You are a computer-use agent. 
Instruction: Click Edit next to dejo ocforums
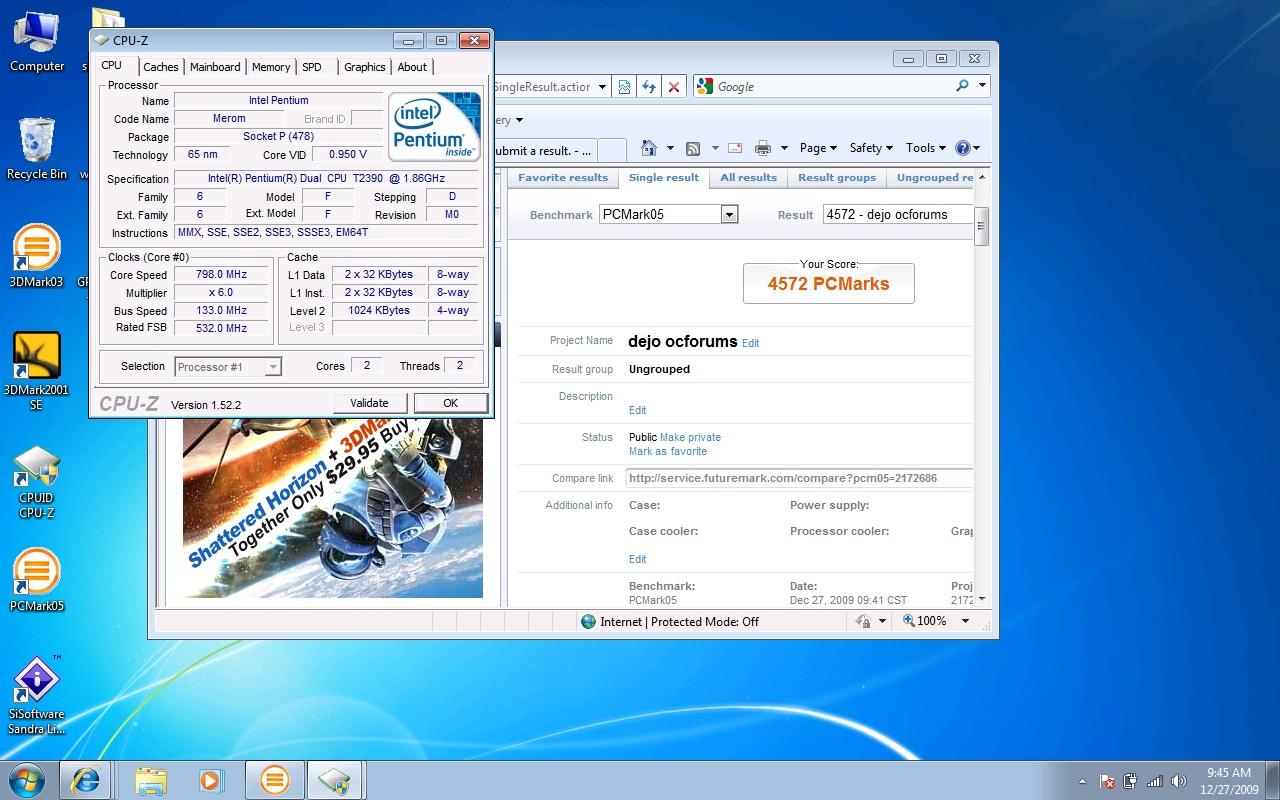point(750,343)
